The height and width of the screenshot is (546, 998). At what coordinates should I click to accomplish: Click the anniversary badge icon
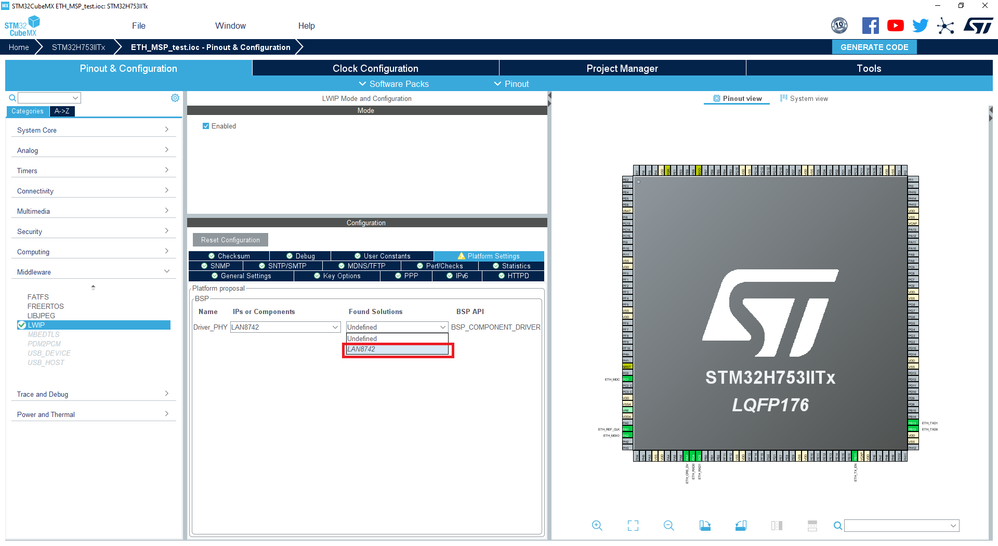point(840,25)
